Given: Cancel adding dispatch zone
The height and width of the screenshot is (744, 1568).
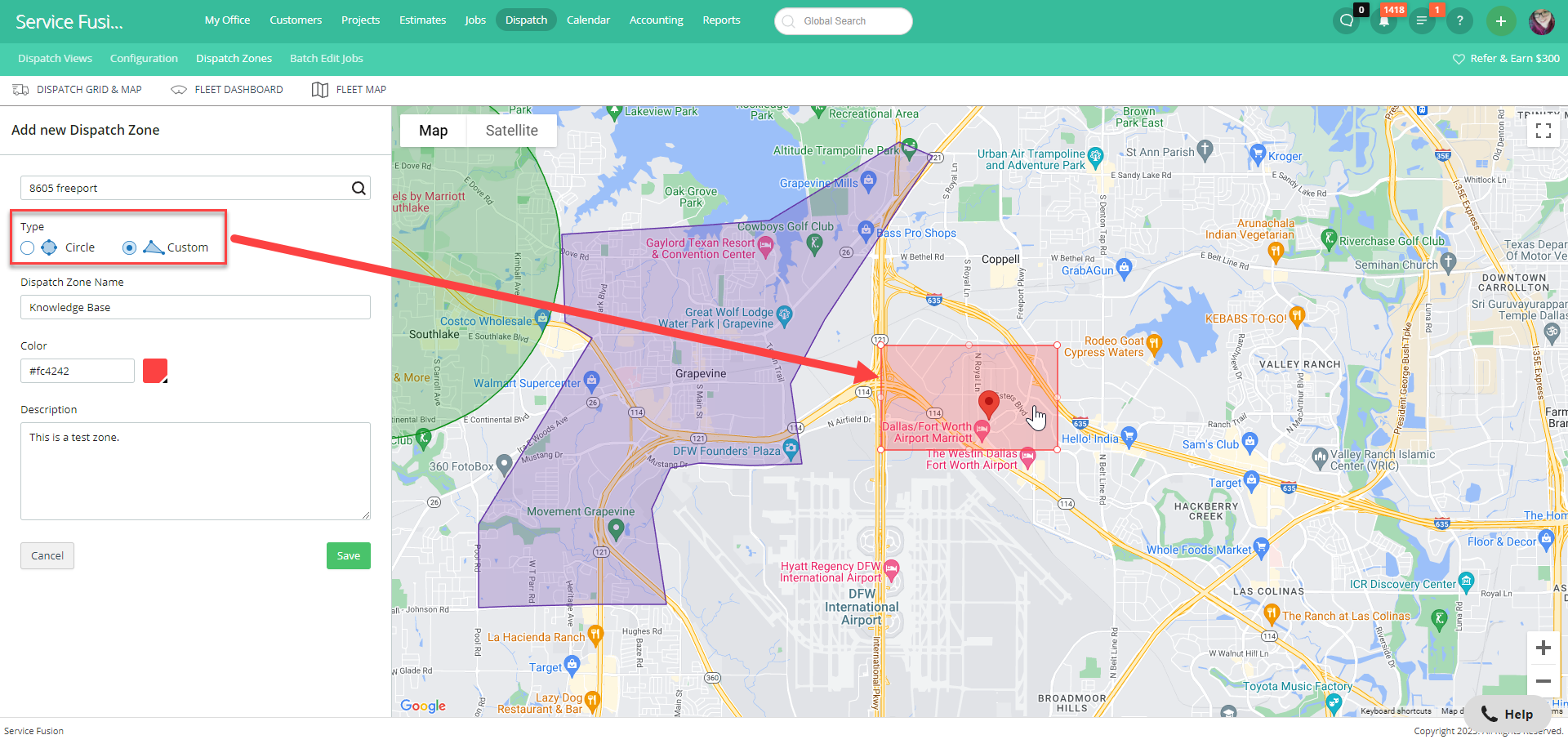Looking at the screenshot, I should click(47, 556).
